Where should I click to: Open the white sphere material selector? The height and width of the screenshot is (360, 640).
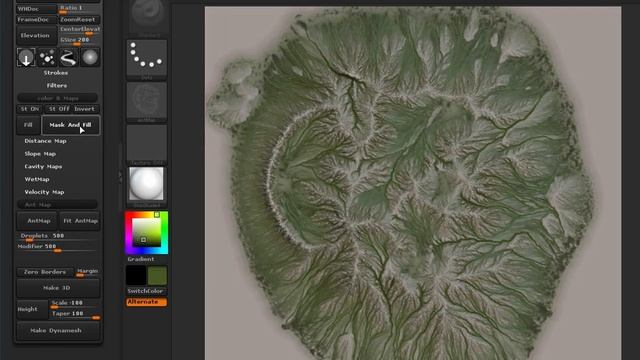click(147, 185)
